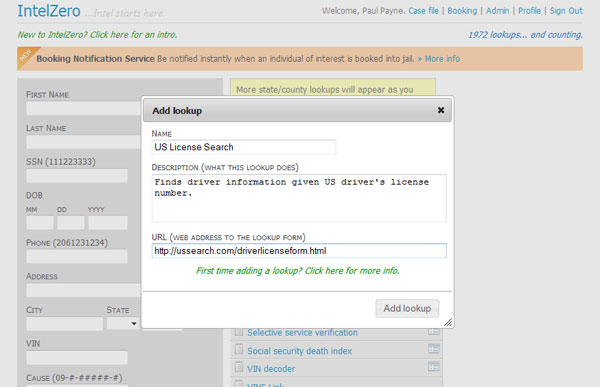Close the Add lookup dialog
Image resolution: width=600 pixels, height=387 pixels.
441,110
